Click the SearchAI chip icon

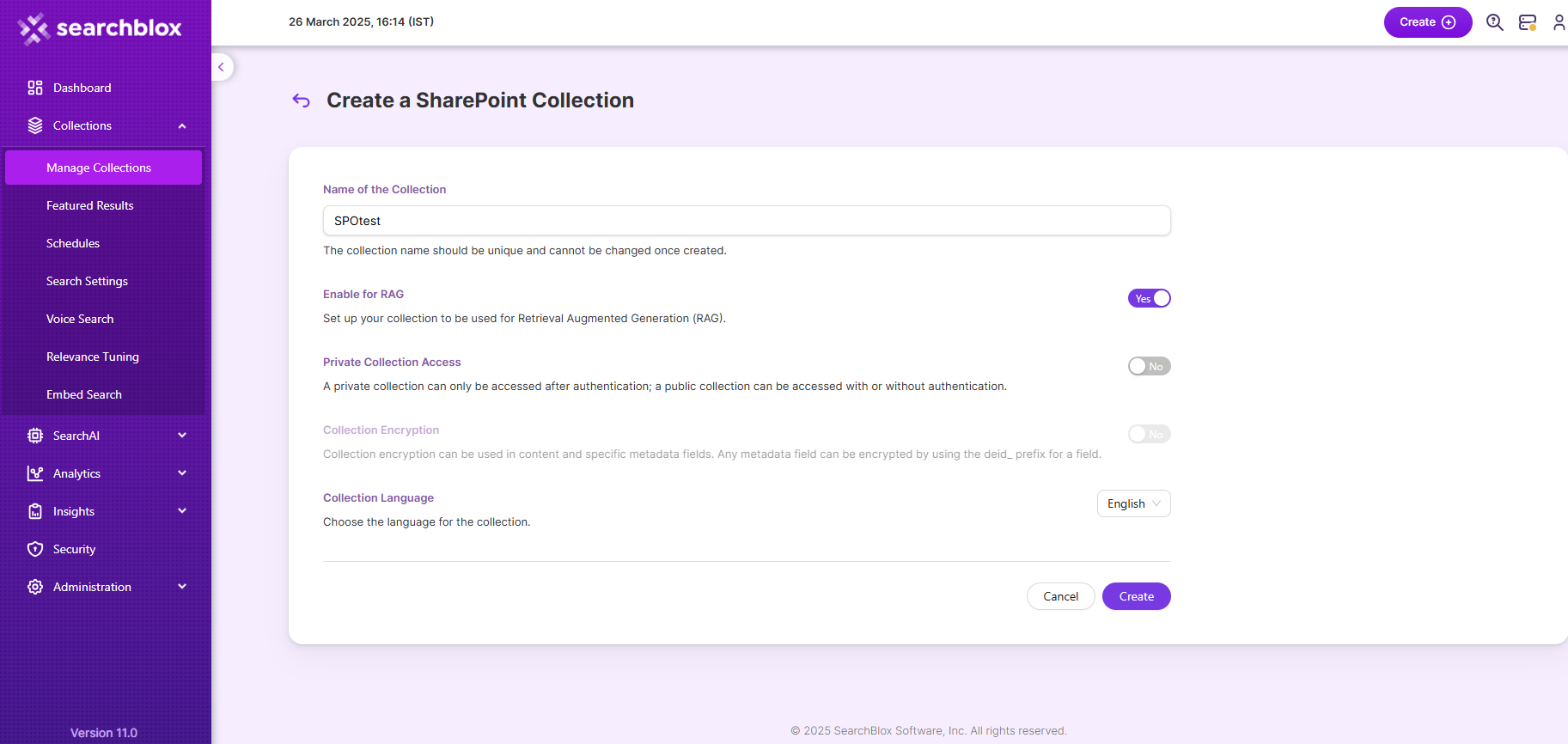point(35,436)
